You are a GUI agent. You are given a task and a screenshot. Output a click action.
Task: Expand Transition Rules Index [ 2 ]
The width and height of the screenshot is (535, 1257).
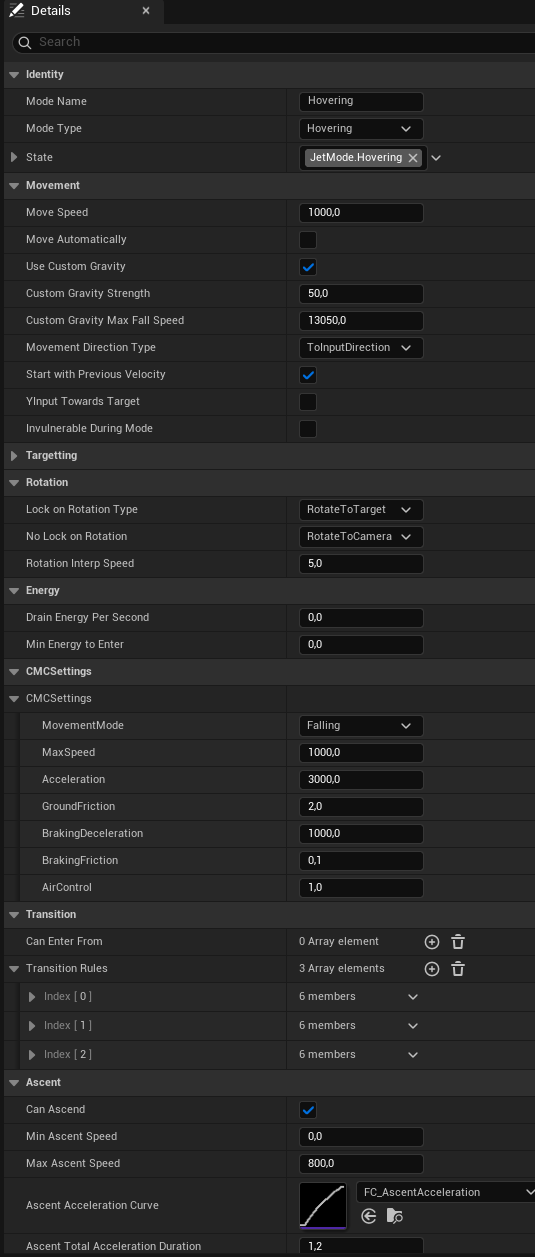[32, 1055]
